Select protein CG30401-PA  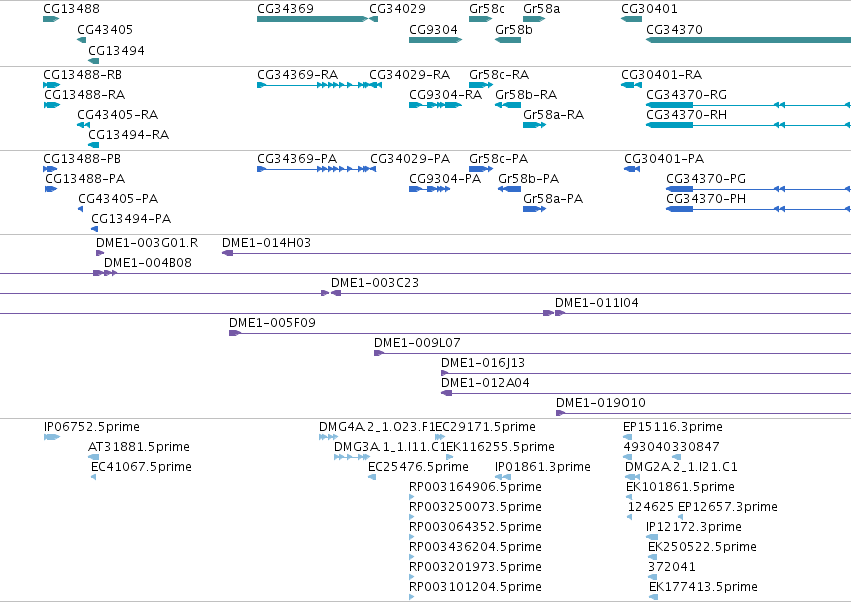(x=664, y=159)
